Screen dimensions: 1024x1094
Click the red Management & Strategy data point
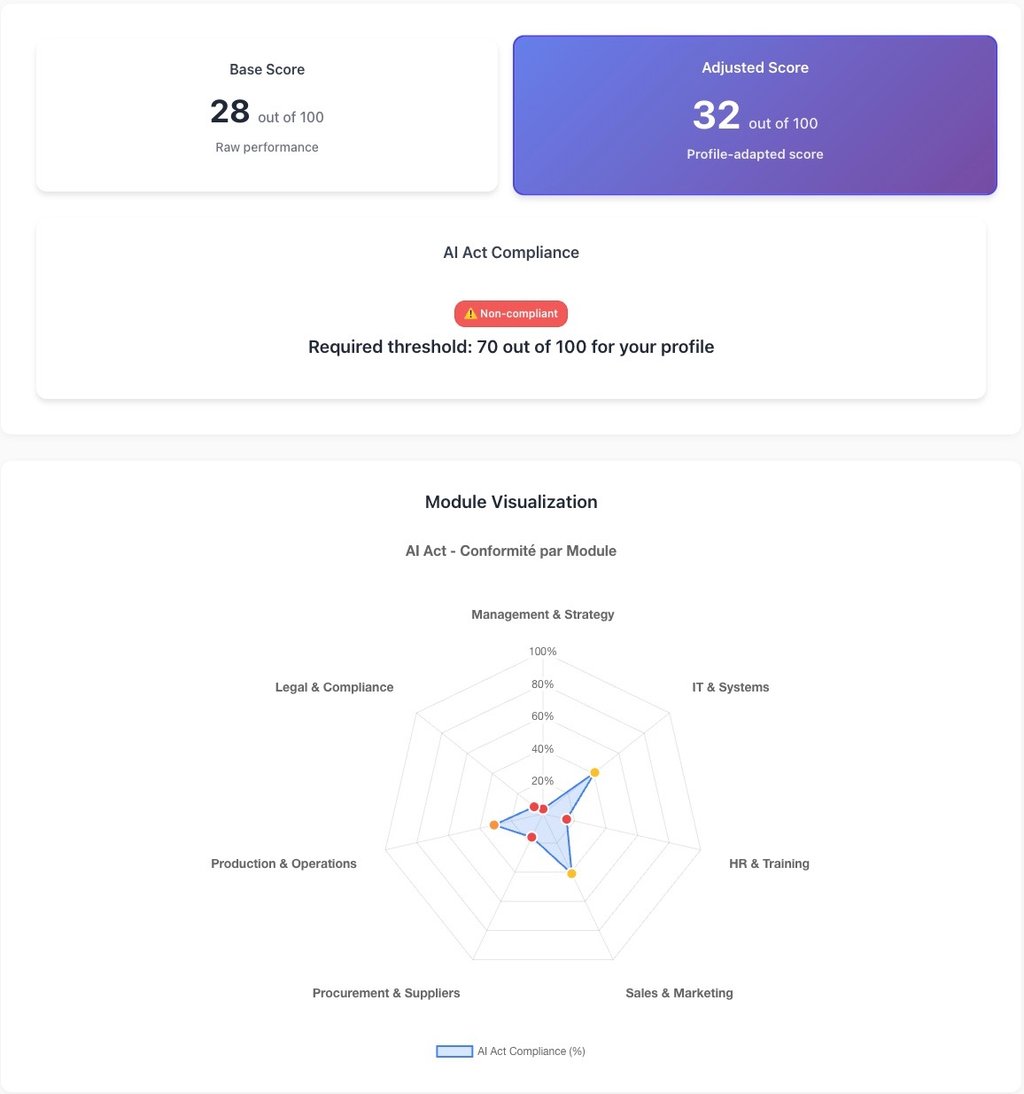[543, 809]
